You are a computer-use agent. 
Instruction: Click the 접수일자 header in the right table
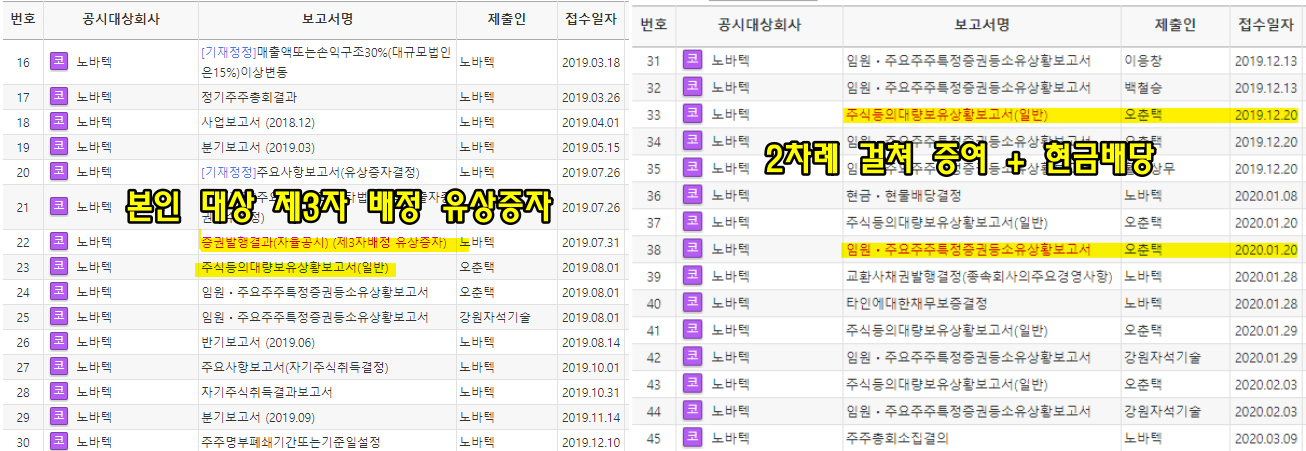click(x=1265, y=24)
